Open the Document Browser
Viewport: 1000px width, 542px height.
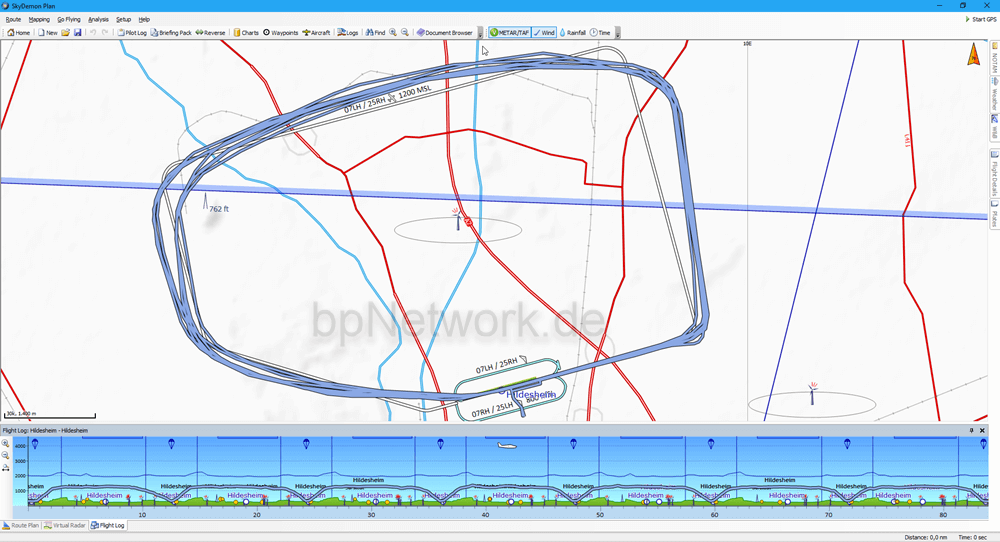click(445, 33)
